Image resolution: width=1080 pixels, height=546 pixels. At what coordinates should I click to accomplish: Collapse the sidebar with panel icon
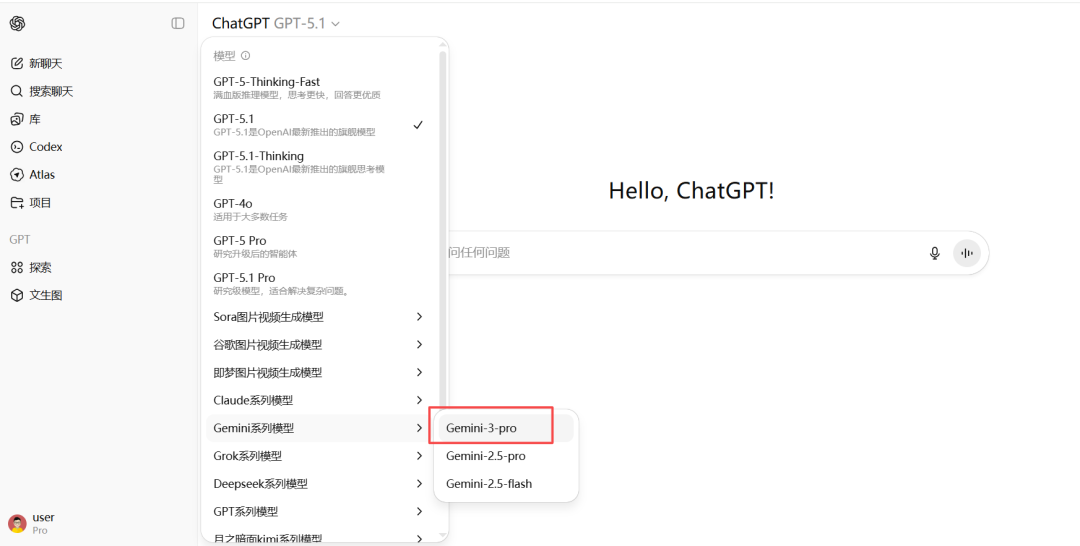coord(178,23)
